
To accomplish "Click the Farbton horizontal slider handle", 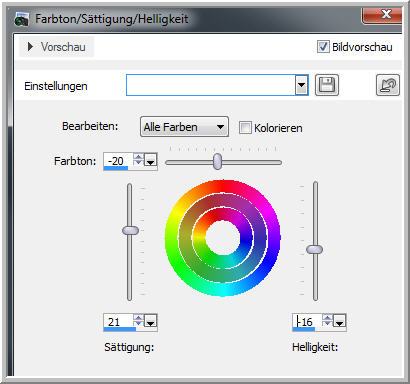I will pyautogui.click(x=217, y=161).
